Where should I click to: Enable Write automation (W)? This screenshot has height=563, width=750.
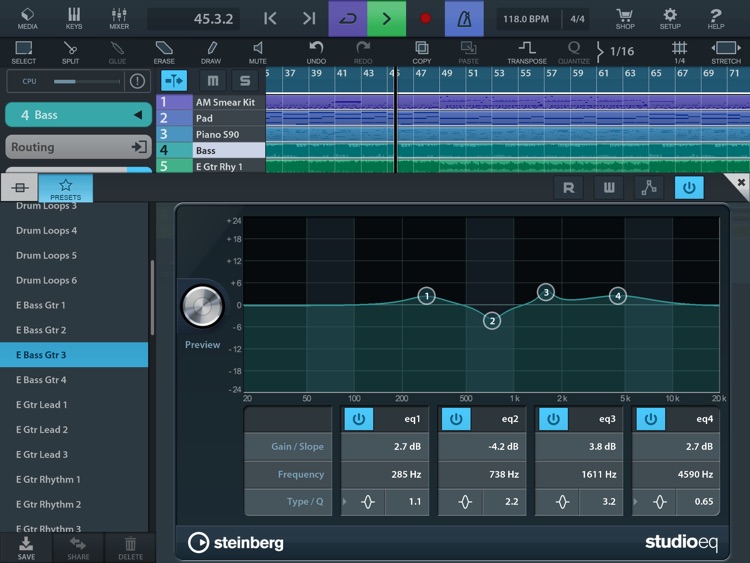tap(608, 188)
